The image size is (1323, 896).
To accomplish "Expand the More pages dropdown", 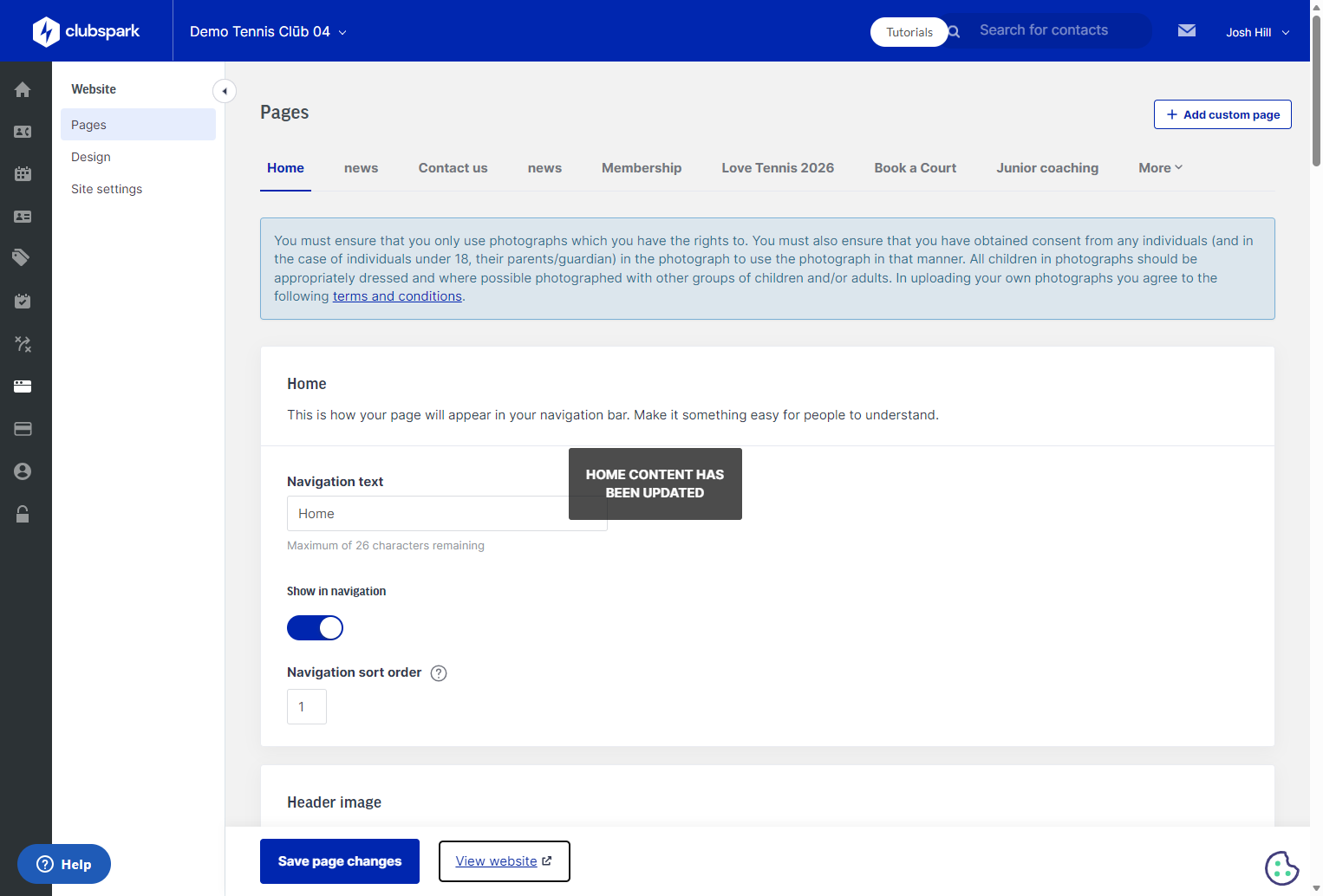I will click(1160, 168).
